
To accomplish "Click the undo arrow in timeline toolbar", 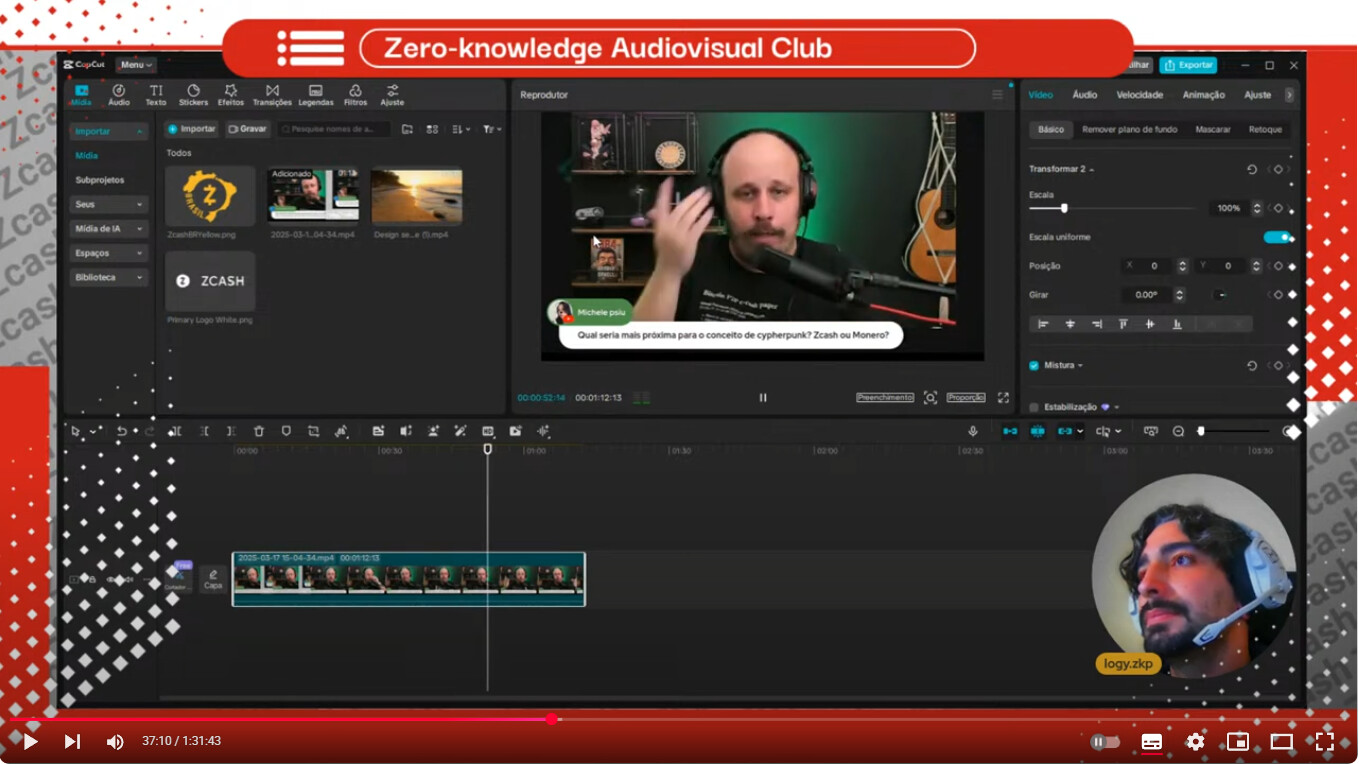I will 121,431.
